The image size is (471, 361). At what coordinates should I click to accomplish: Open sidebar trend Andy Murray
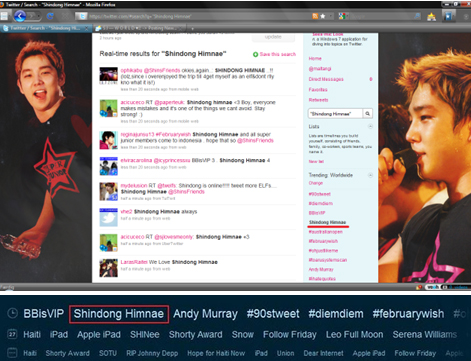tap(321, 269)
